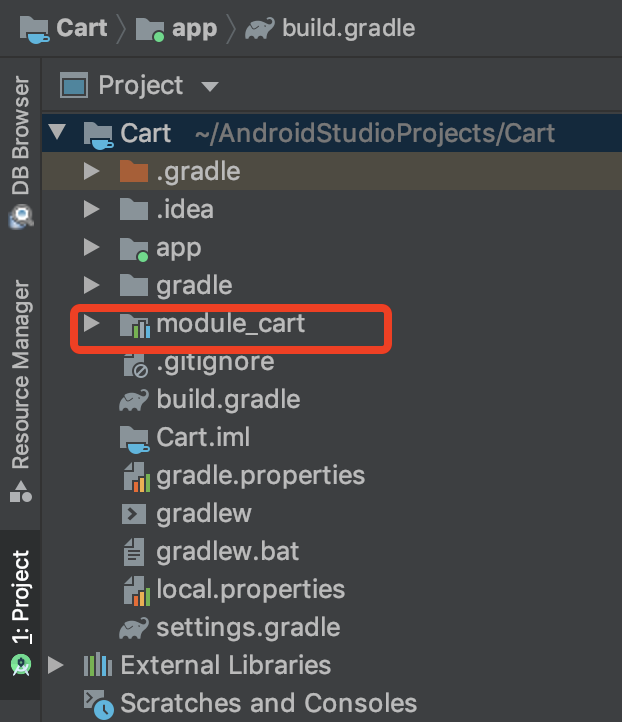
Task: Click the build.gradle breadcrumb elephant icon
Action: click(x=260, y=29)
